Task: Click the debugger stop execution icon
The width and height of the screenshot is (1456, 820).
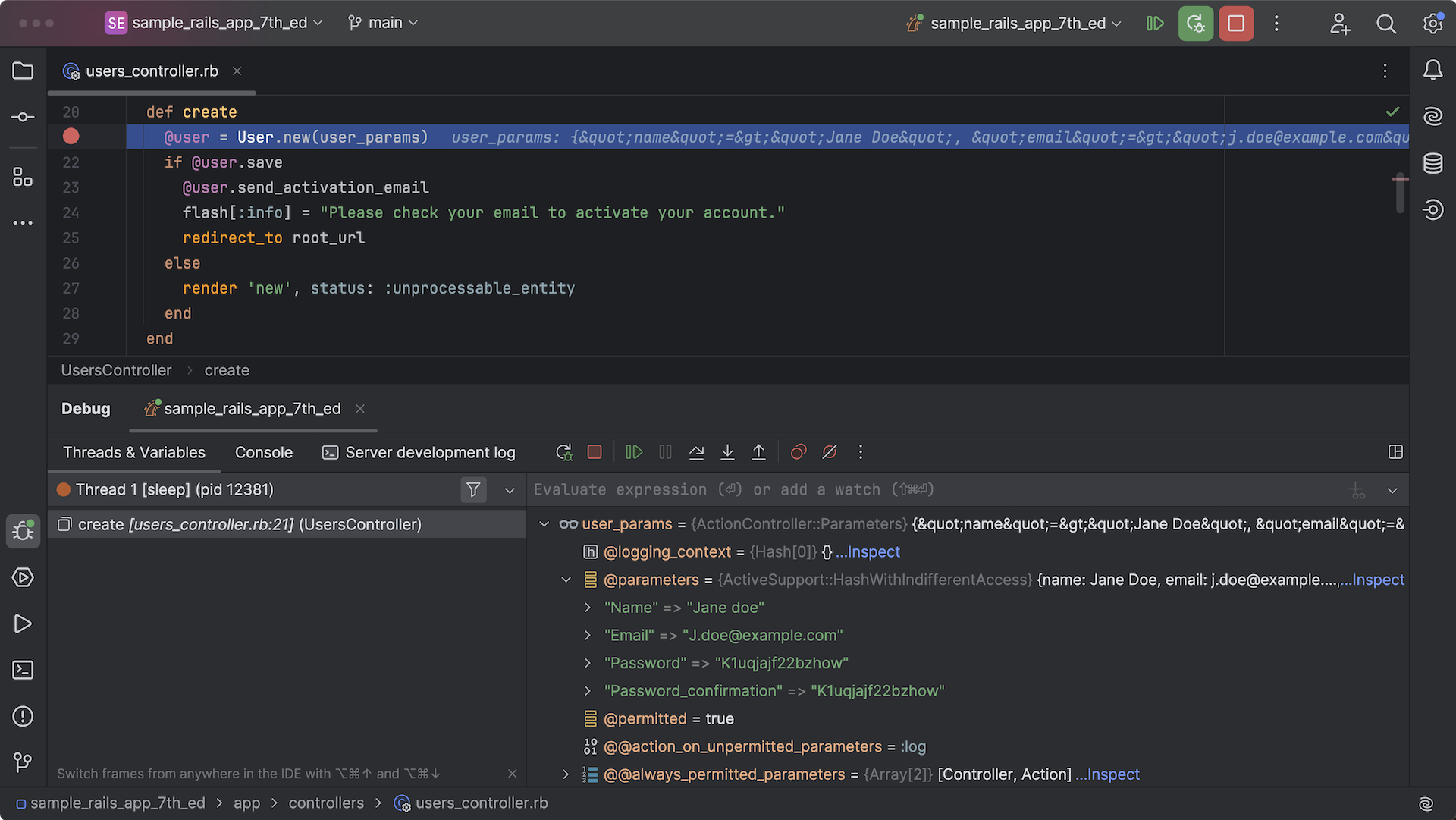Action: pos(595,451)
